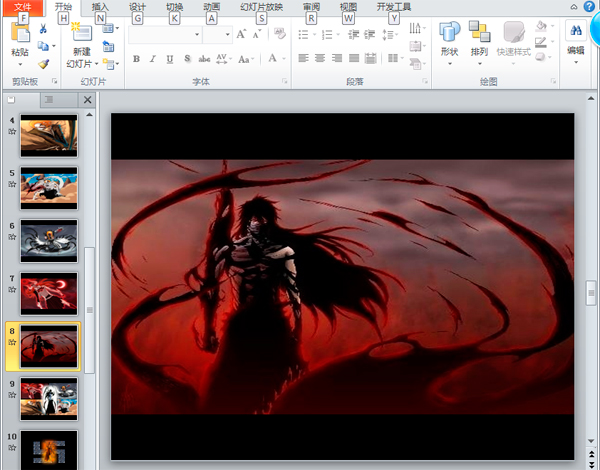
Task: Select the Format Painter brush
Action: coord(43,64)
